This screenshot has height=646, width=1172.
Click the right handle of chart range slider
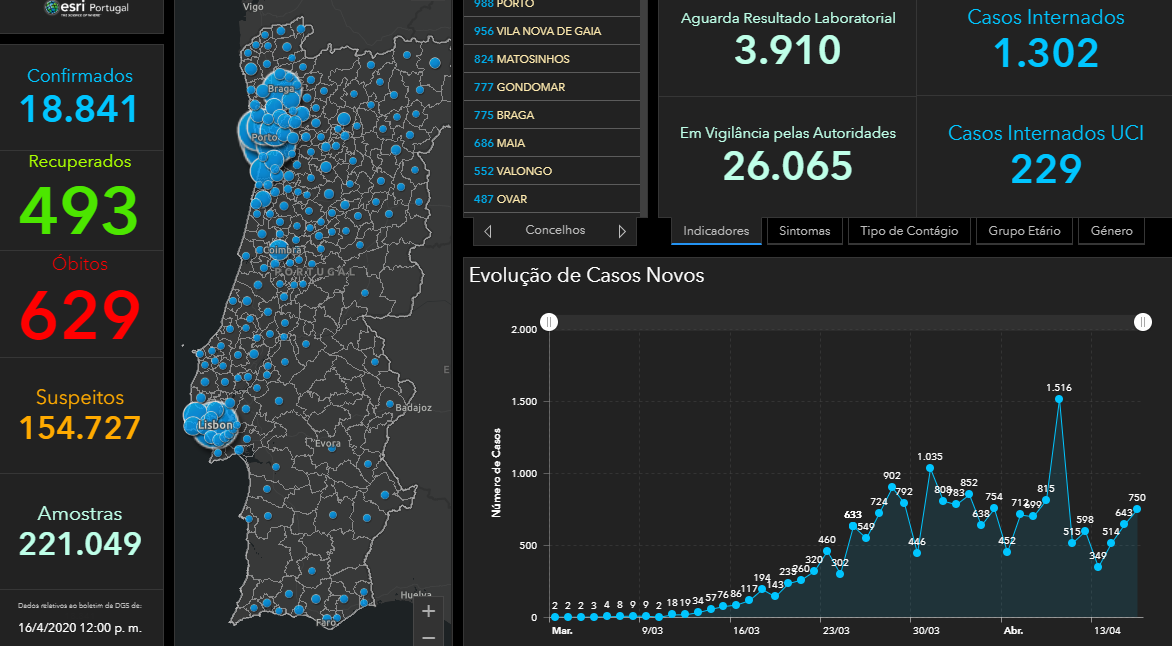pos(1143,322)
